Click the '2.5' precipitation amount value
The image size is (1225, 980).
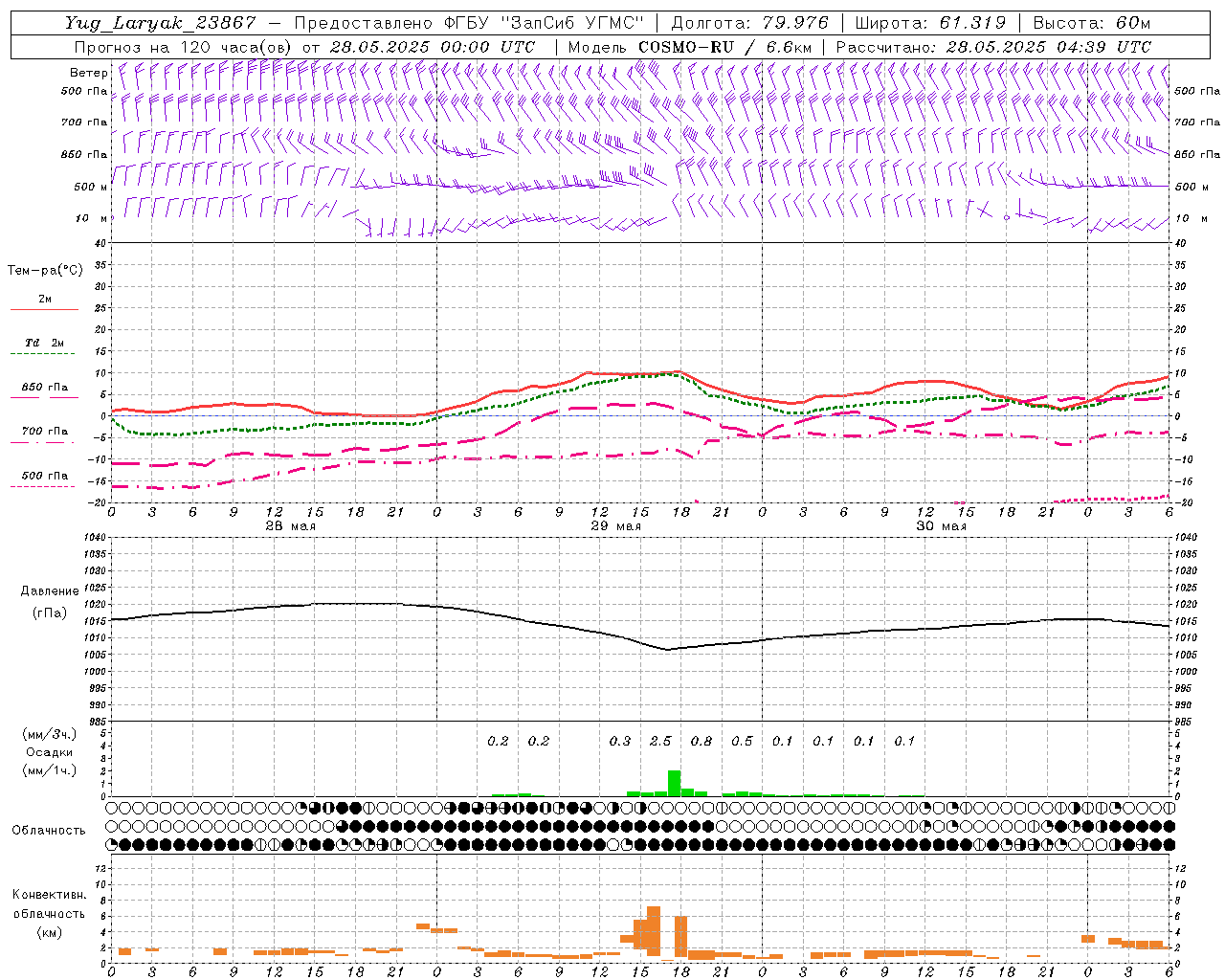(x=660, y=741)
